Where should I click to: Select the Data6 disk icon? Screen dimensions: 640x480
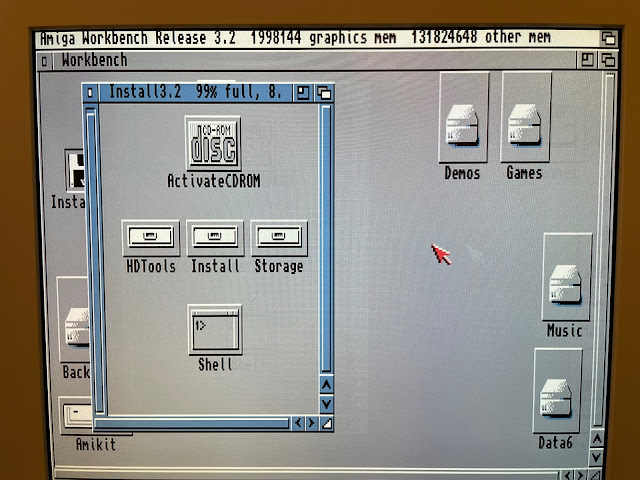pos(557,391)
